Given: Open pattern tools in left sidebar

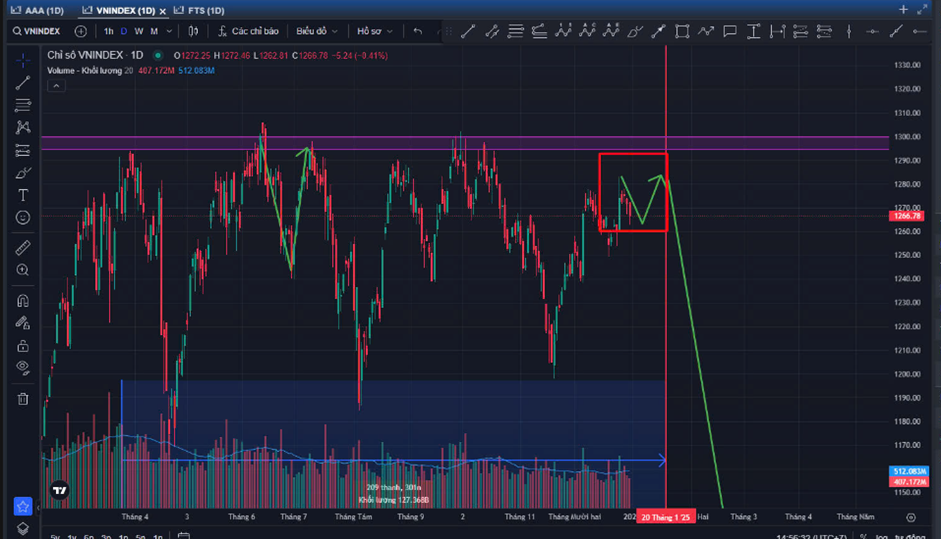Looking at the screenshot, I should [x=23, y=127].
